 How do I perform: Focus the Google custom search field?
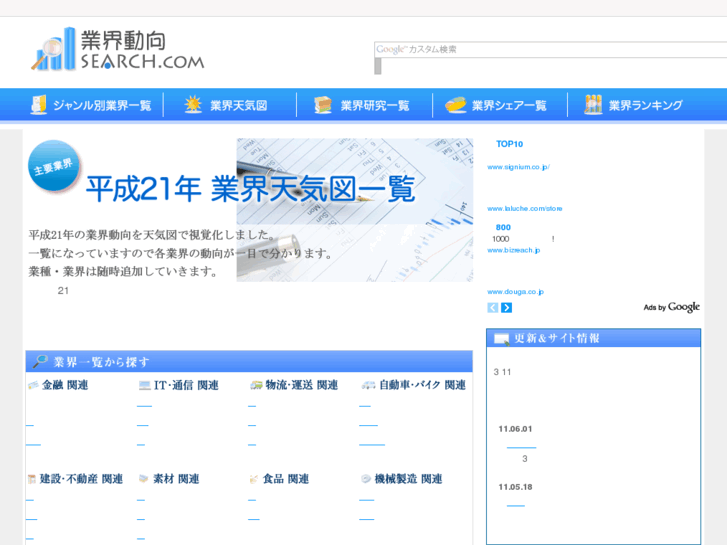coord(548,49)
